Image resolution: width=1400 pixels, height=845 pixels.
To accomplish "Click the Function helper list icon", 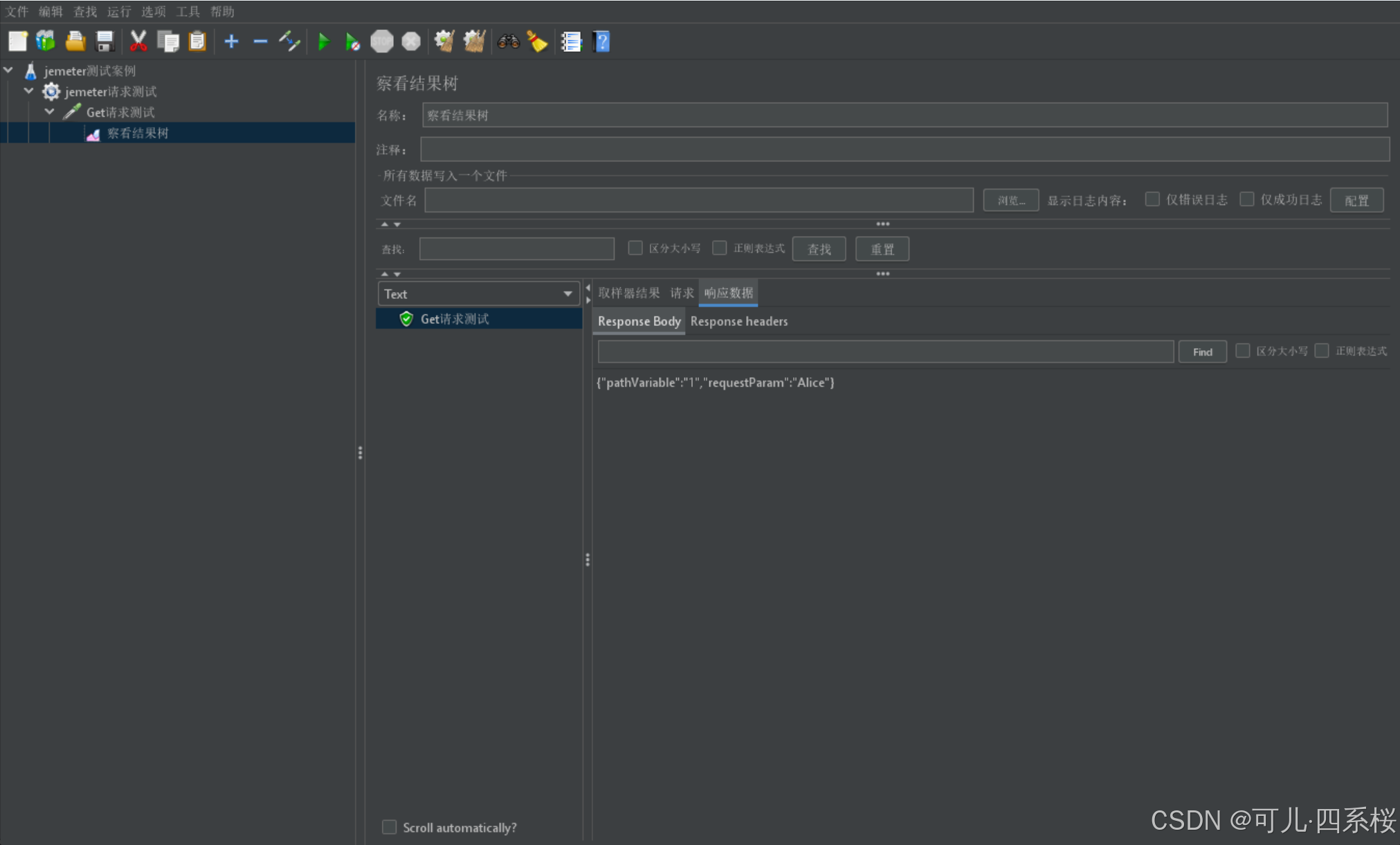I will tap(571, 42).
